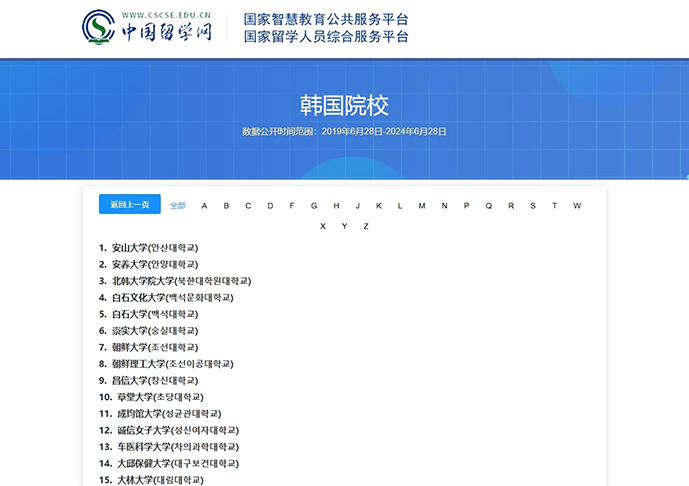Screen dimensions: 689x486
Task: Filter schools by letter G
Action: click(x=314, y=206)
